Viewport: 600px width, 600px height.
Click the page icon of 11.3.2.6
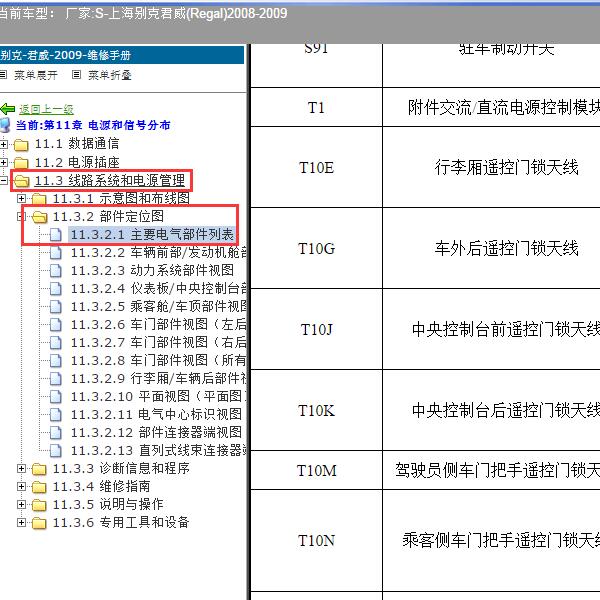(56, 324)
